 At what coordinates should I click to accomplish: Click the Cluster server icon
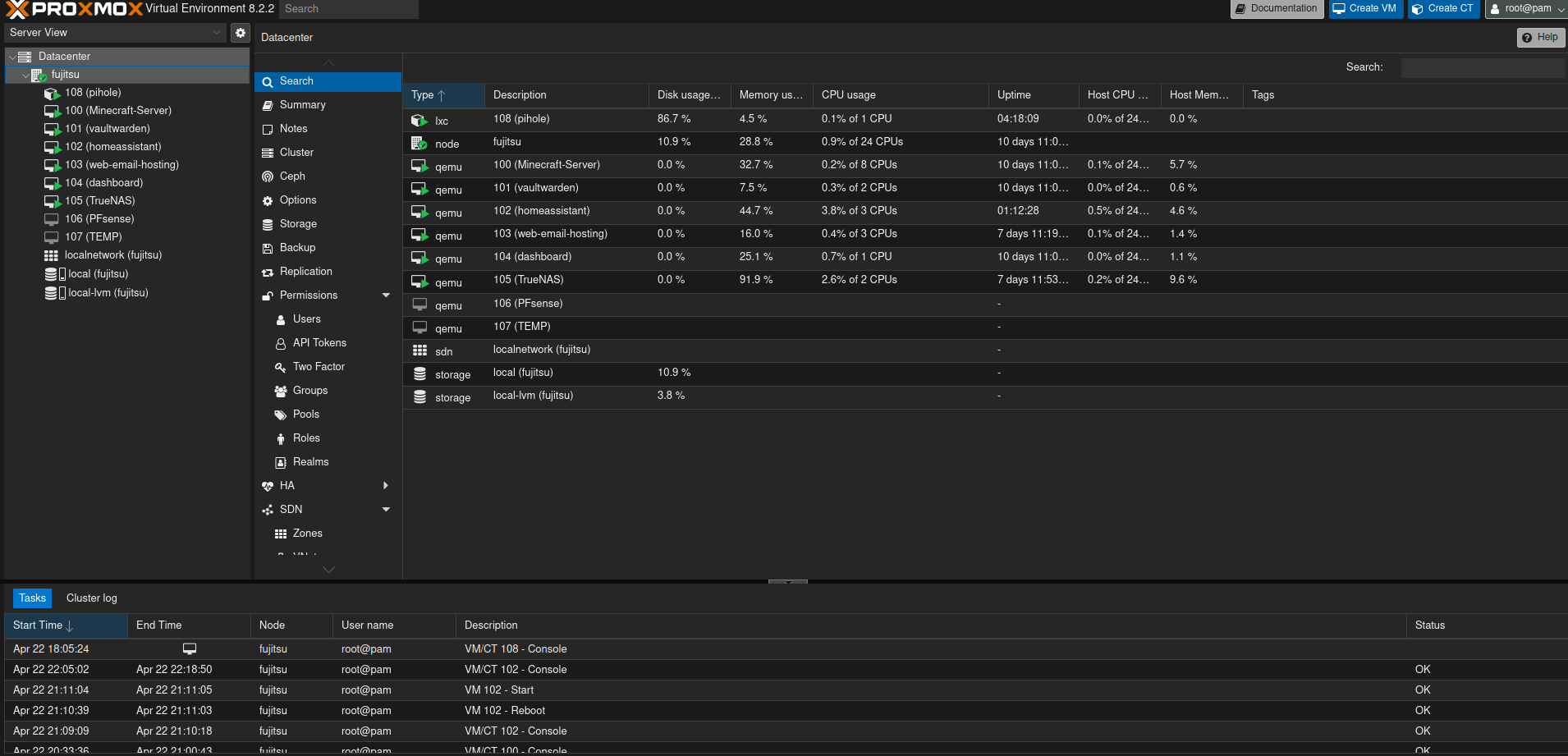click(x=268, y=153)
